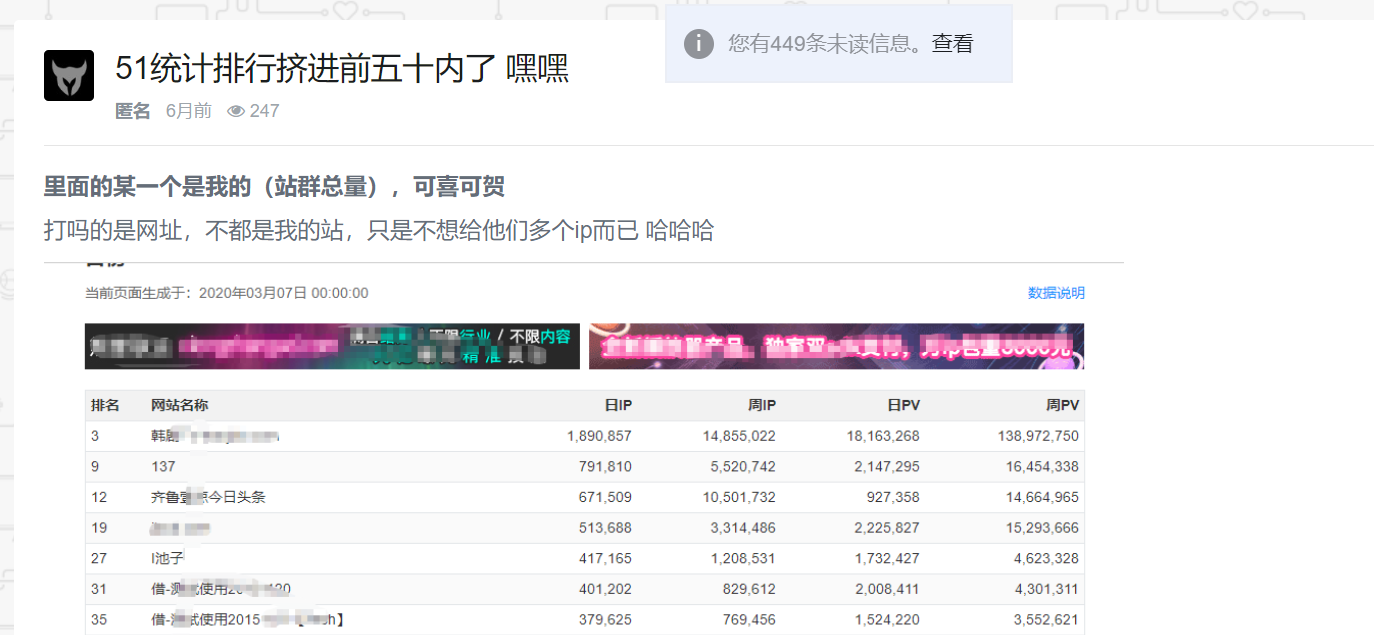
Task: Click daily IP value 791,810
Action: pyautogui.click(x=605, y=466)
